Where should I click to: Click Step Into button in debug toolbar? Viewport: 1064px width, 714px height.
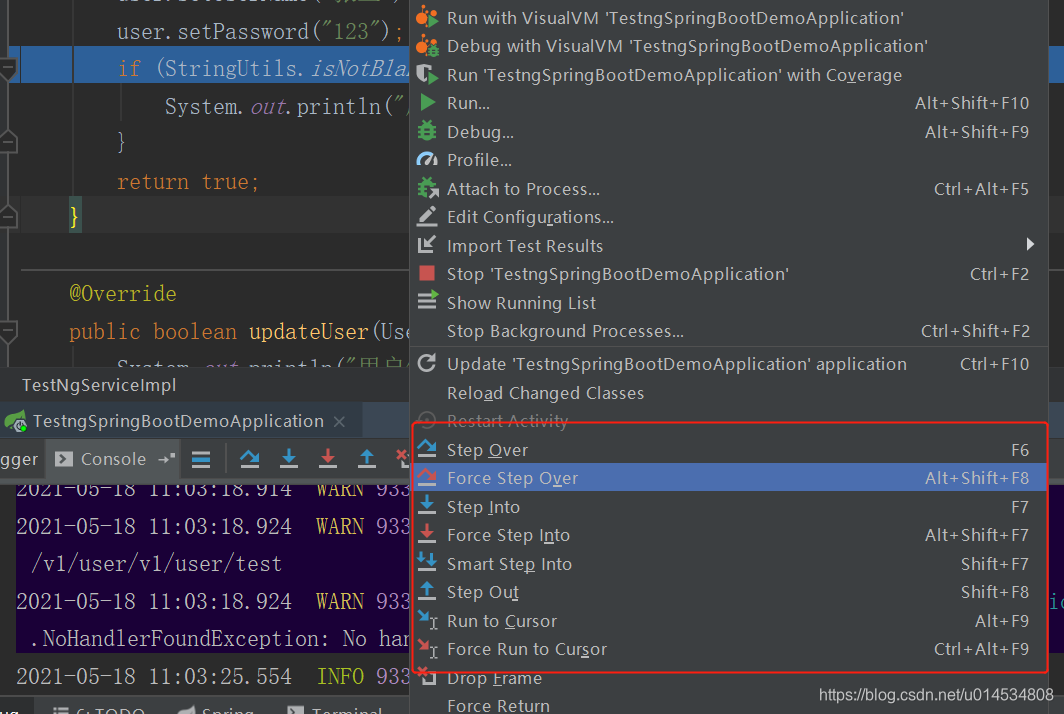[289, 459]
